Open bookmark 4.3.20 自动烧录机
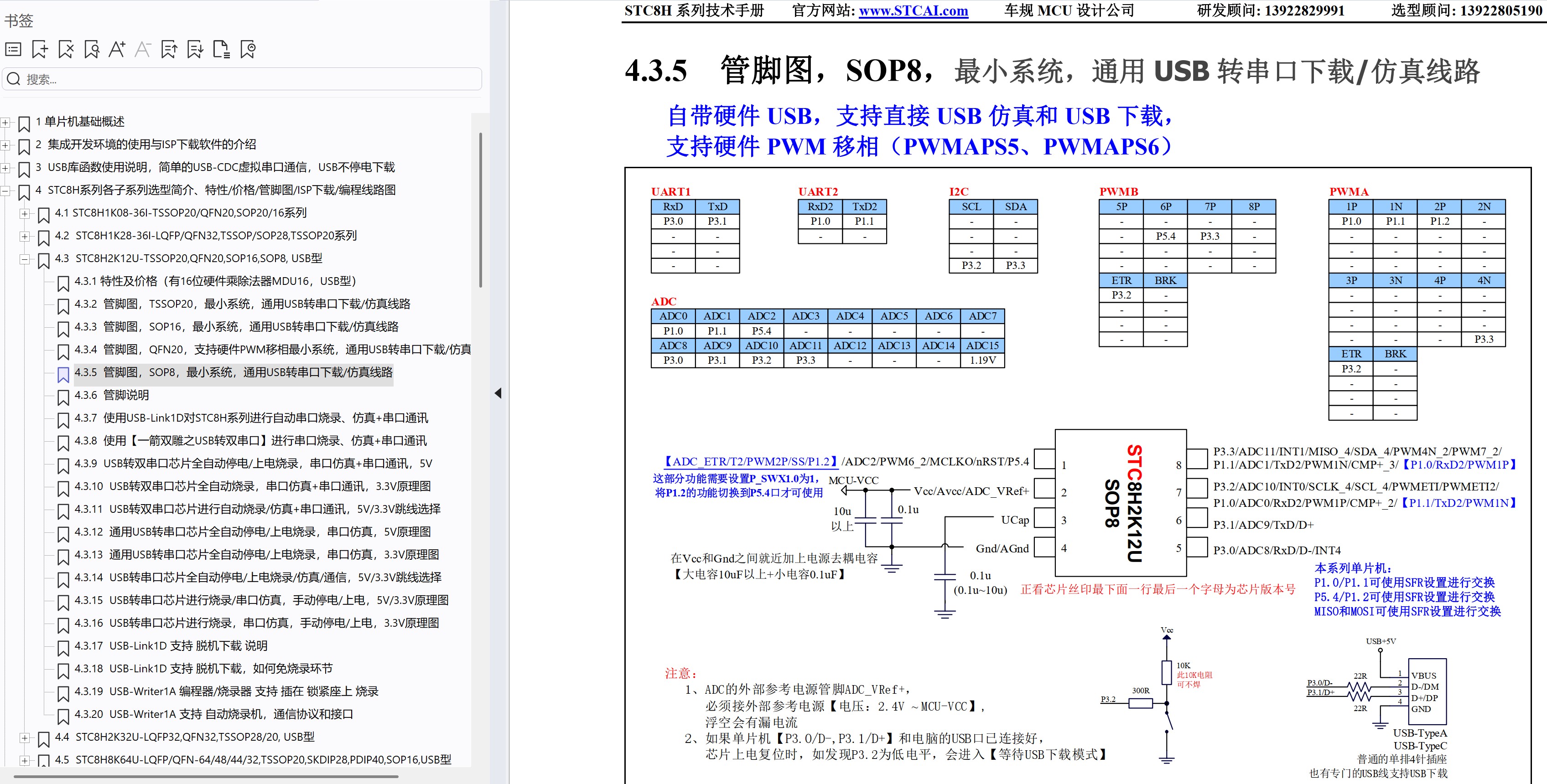 [214, 714]
